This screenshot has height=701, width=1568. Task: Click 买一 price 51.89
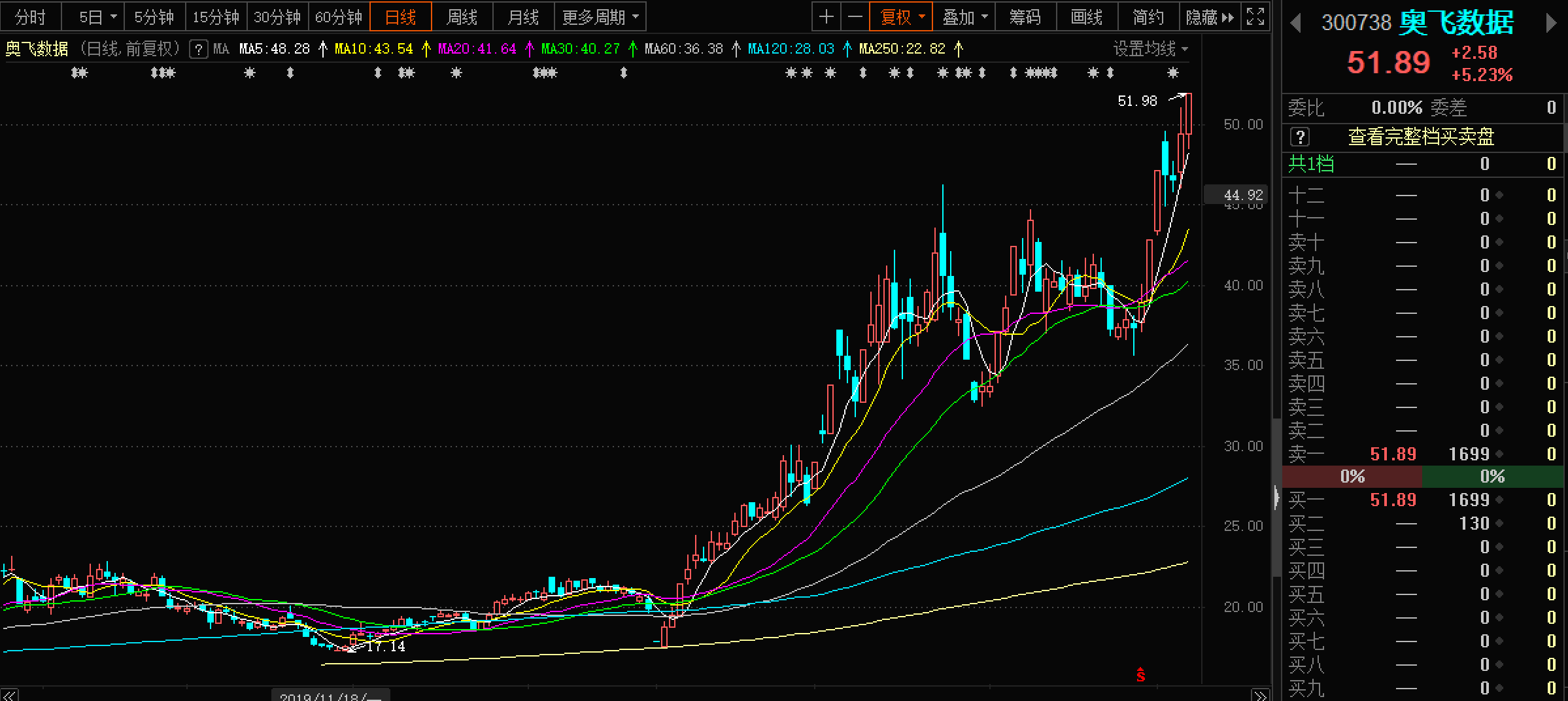1393,500
